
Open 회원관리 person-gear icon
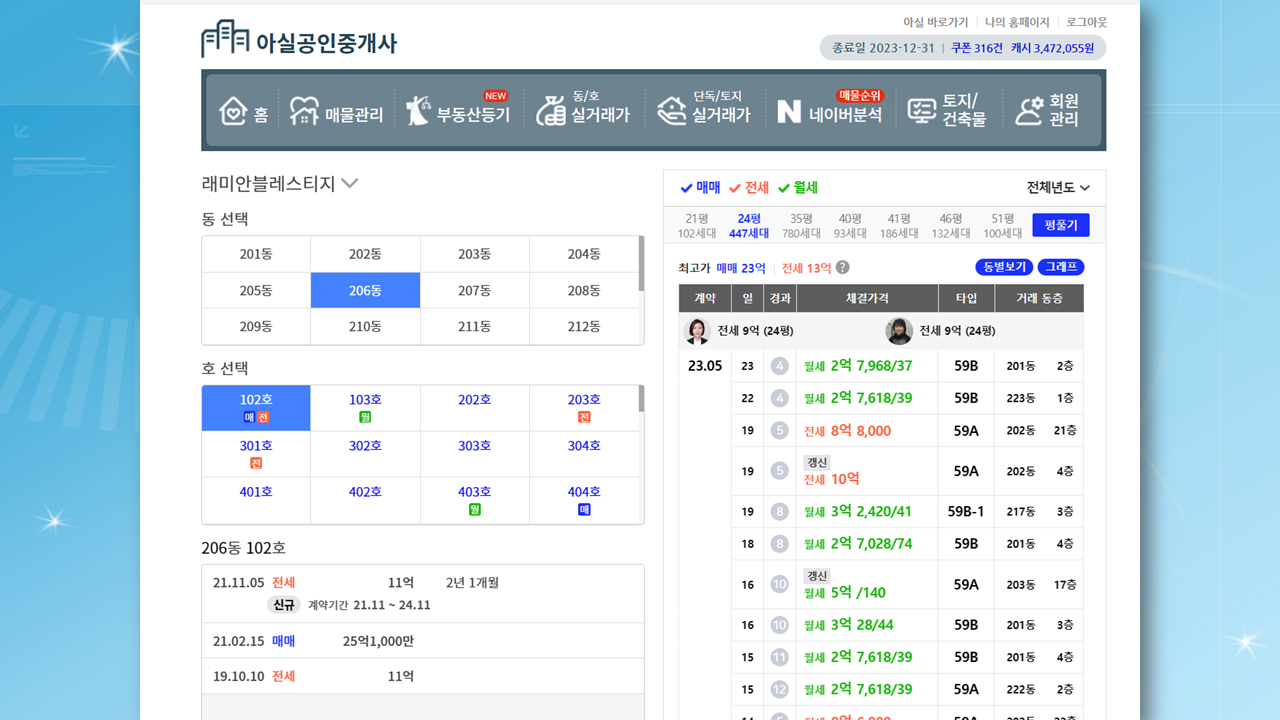[x=1029, y=111]
